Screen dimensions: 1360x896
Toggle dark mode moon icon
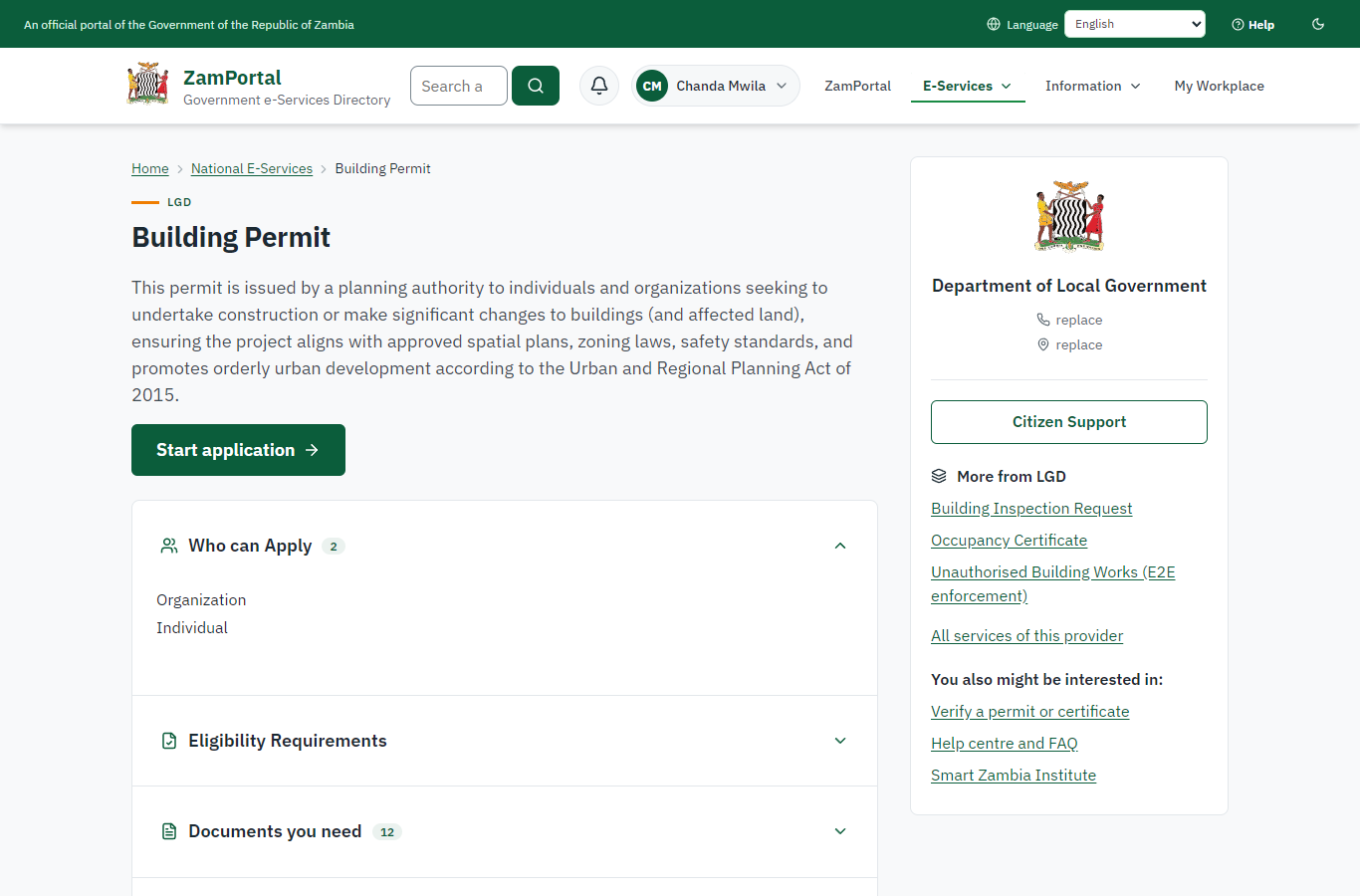point(1318,24)
